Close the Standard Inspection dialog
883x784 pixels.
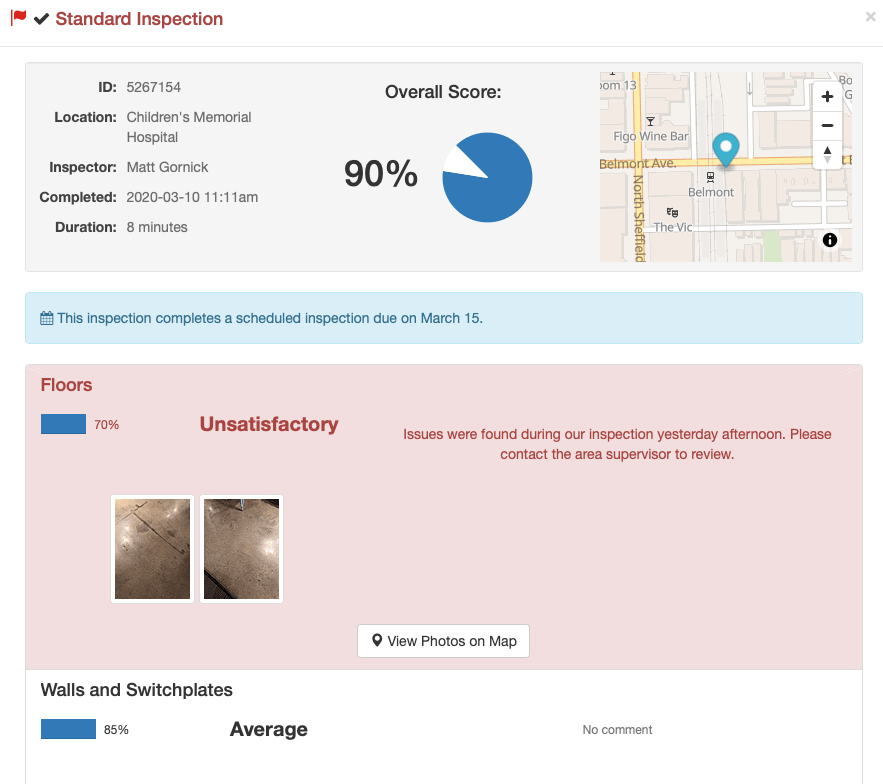tap(870, 17)
